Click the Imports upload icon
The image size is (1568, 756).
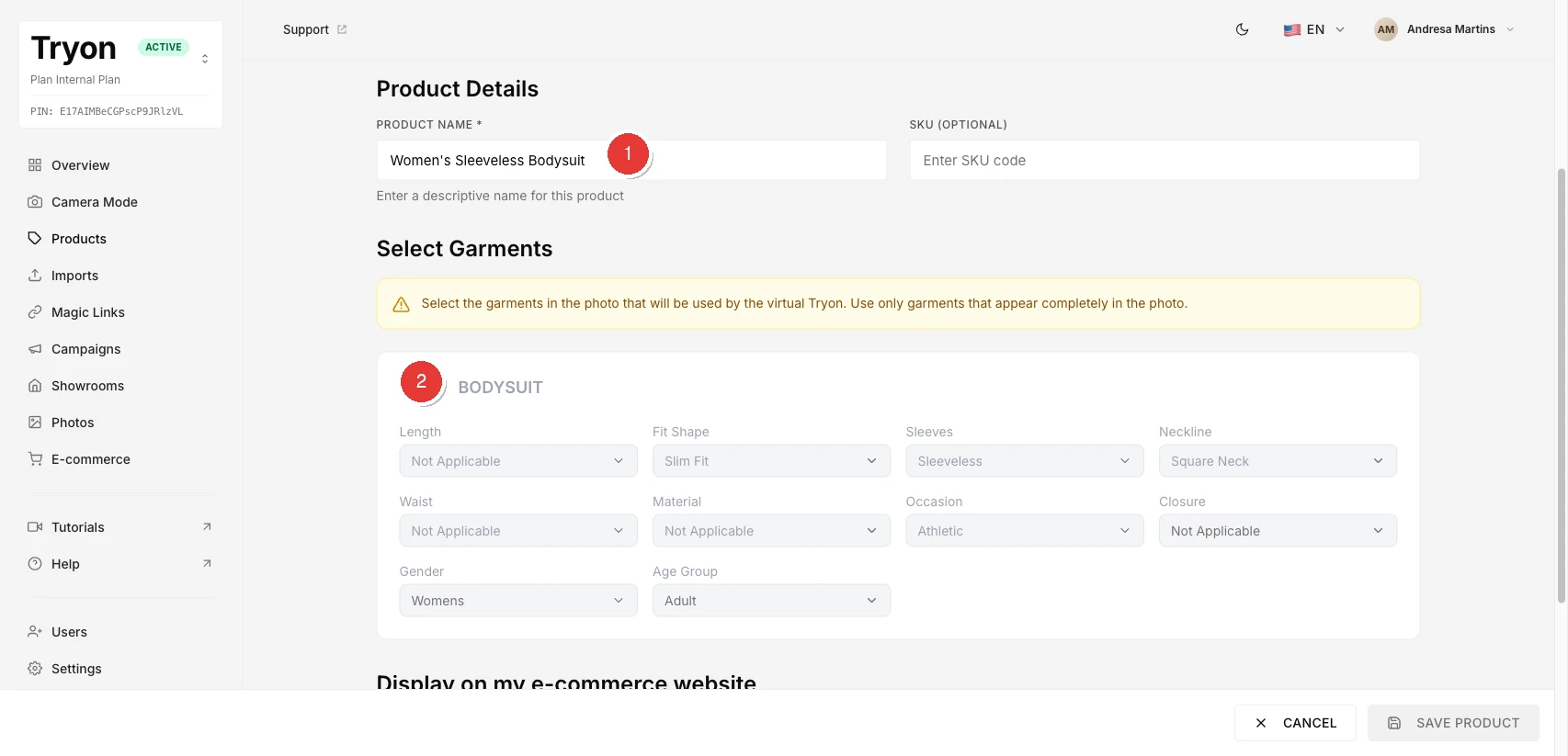pyautogui.click(x=35, y=276)
